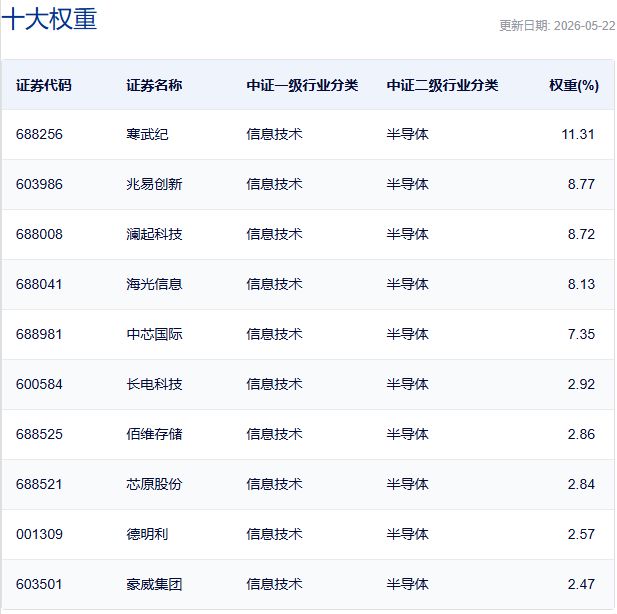
Task: Click the update date 2026-05-22
Action: tap(584, 26)
